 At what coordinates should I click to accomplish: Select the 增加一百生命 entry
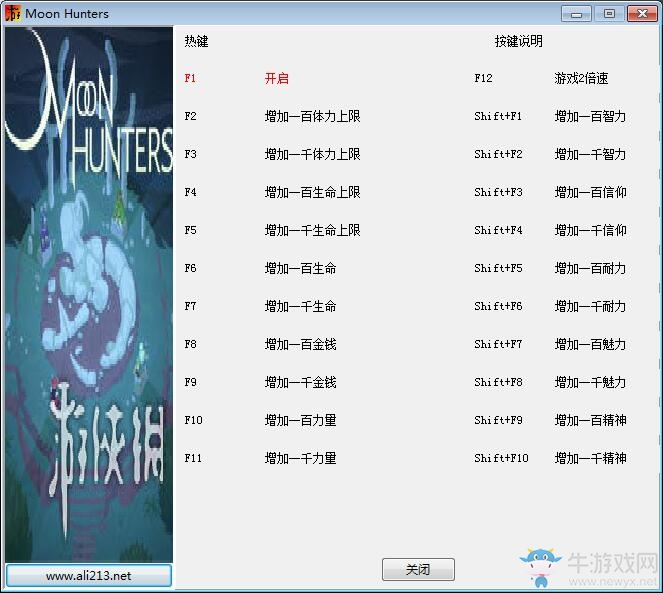(301, 268)
